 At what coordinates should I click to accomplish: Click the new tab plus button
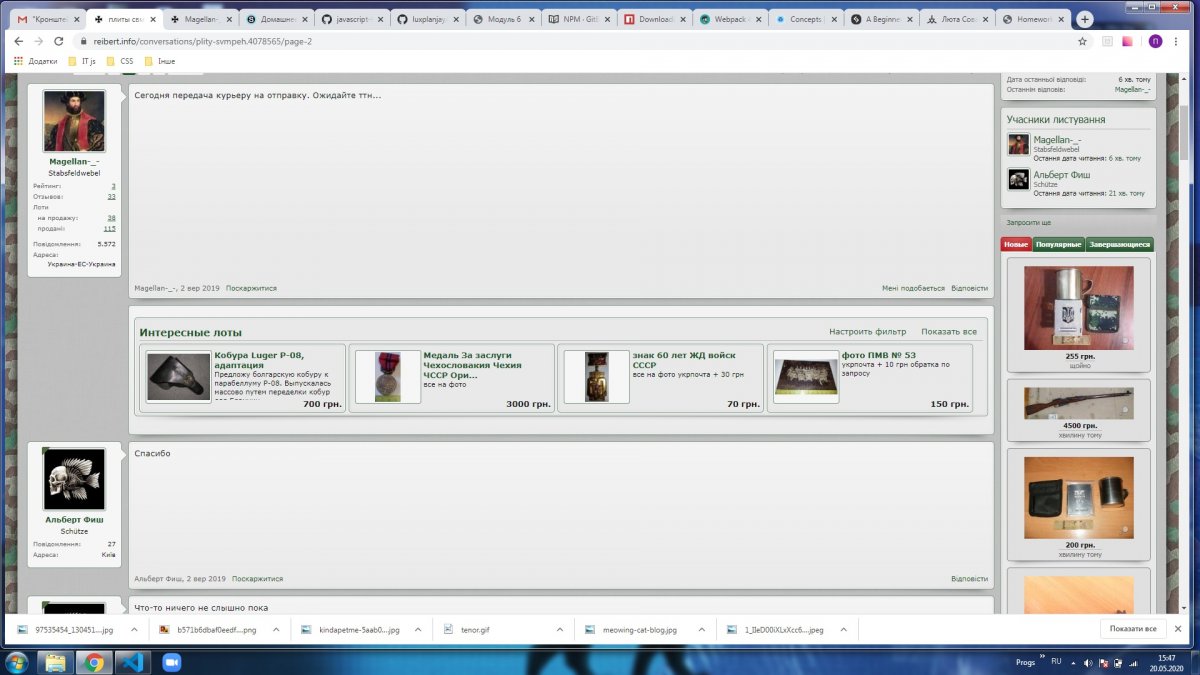tap(1085, 19)
